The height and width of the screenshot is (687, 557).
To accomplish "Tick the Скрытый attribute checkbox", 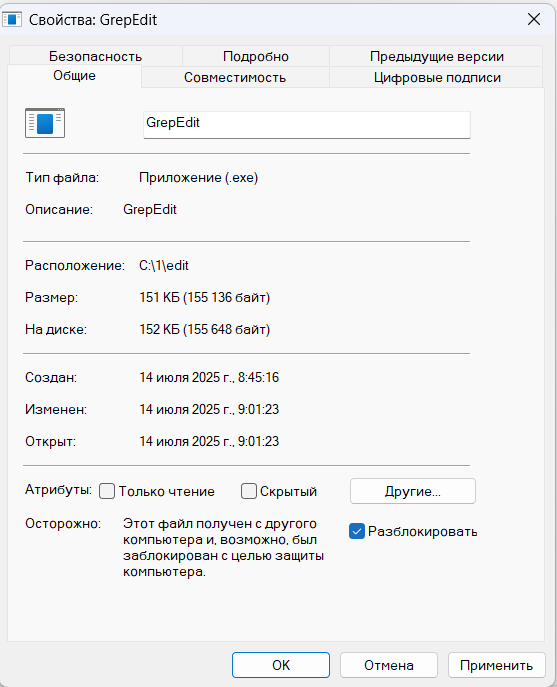I will click(248, 491).
